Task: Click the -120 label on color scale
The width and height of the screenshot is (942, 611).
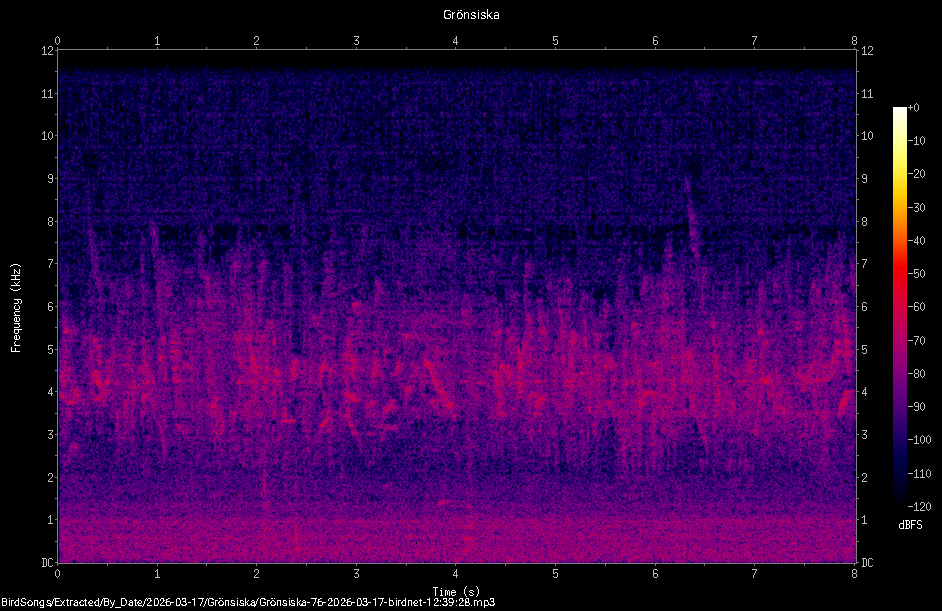Action: (919, 506)
